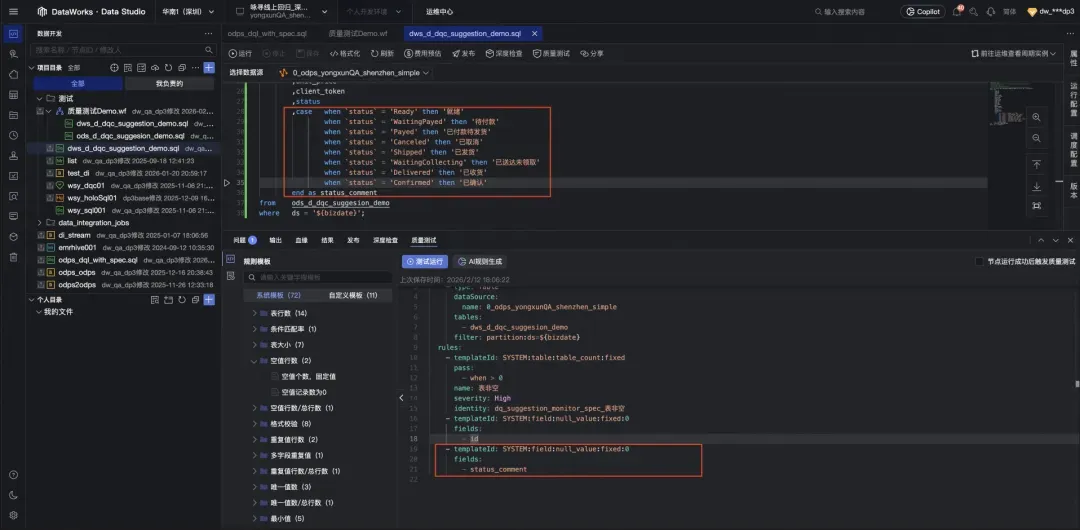Open the hamburger main menu

(13, 12)
